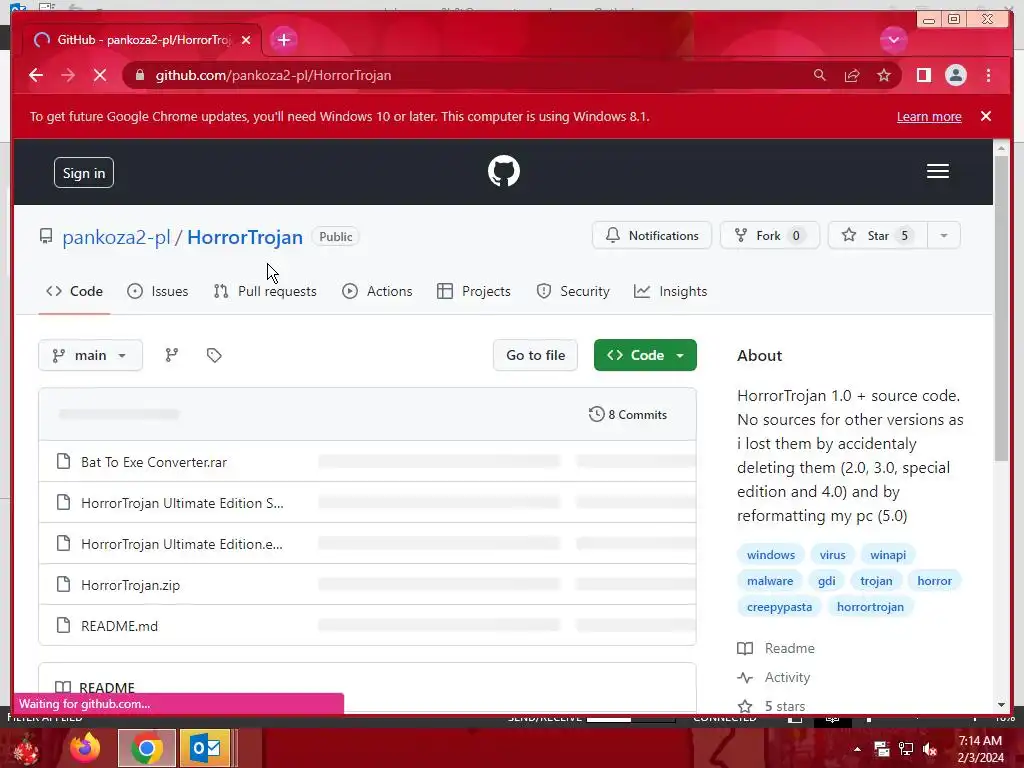The height and width of the screenshot is (768, 1024).
Task: Open HorrorTrojan repository link
Action: [x=245, y=236]
